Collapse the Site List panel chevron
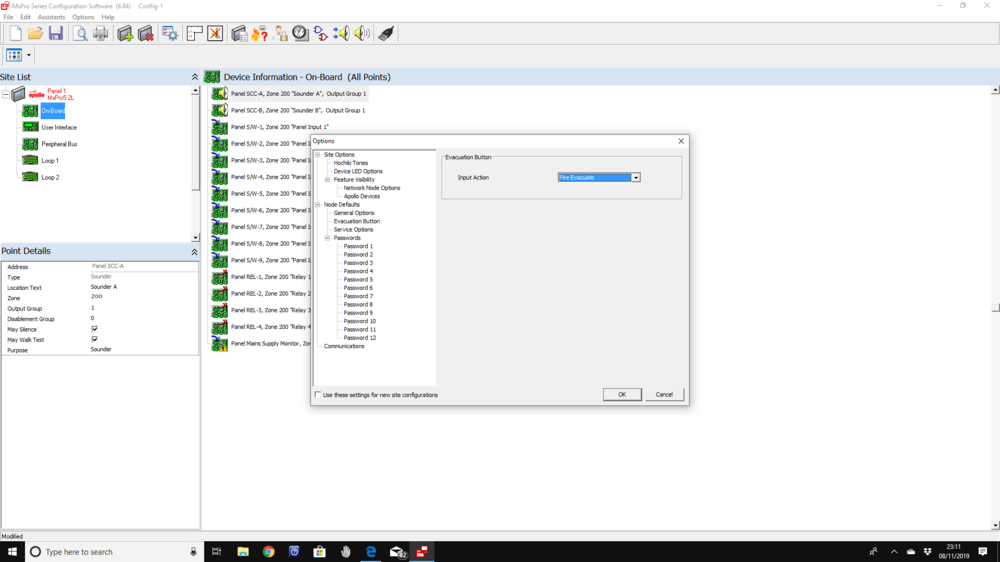 (x=195, y=77)
